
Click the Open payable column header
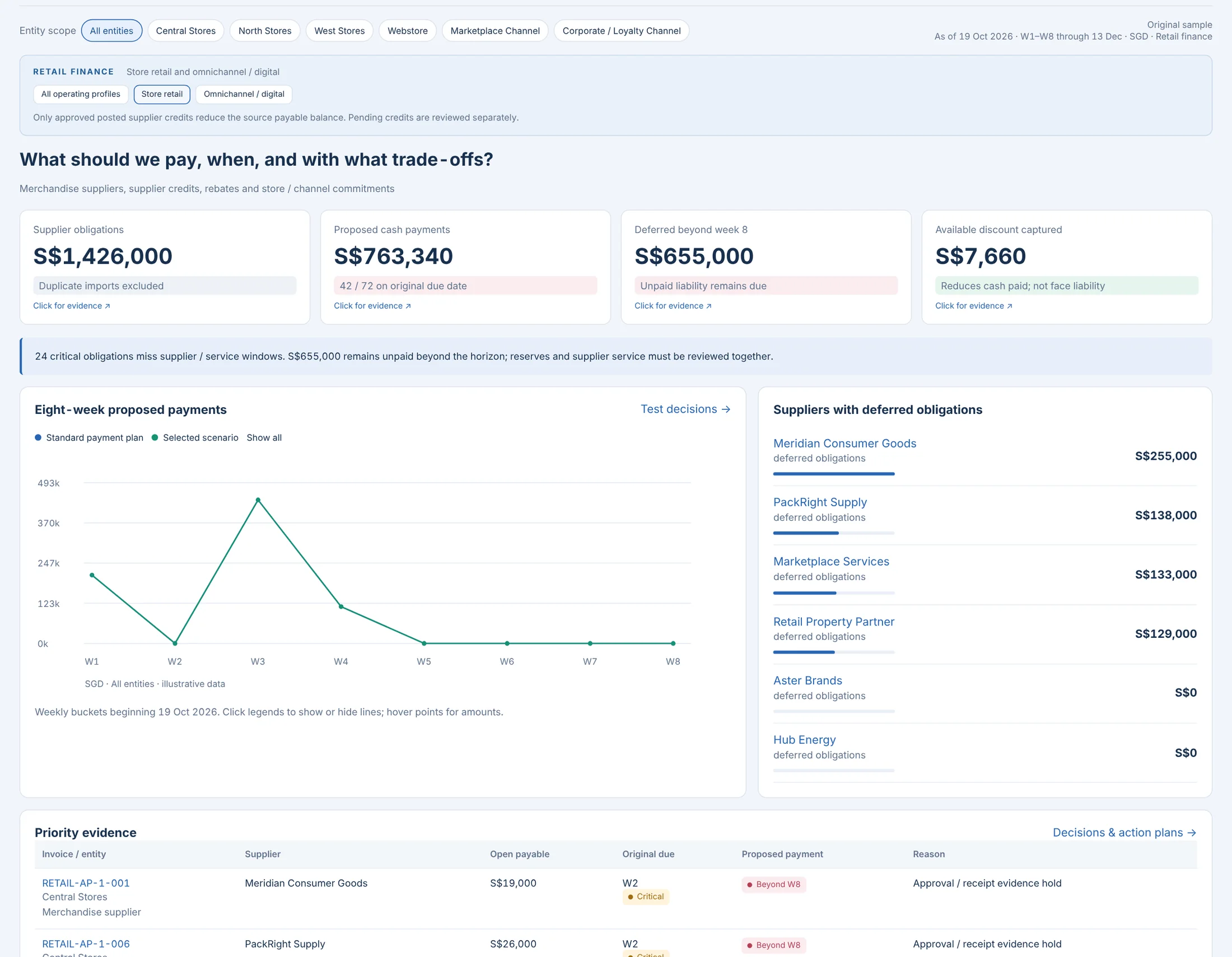click(520, 854)
